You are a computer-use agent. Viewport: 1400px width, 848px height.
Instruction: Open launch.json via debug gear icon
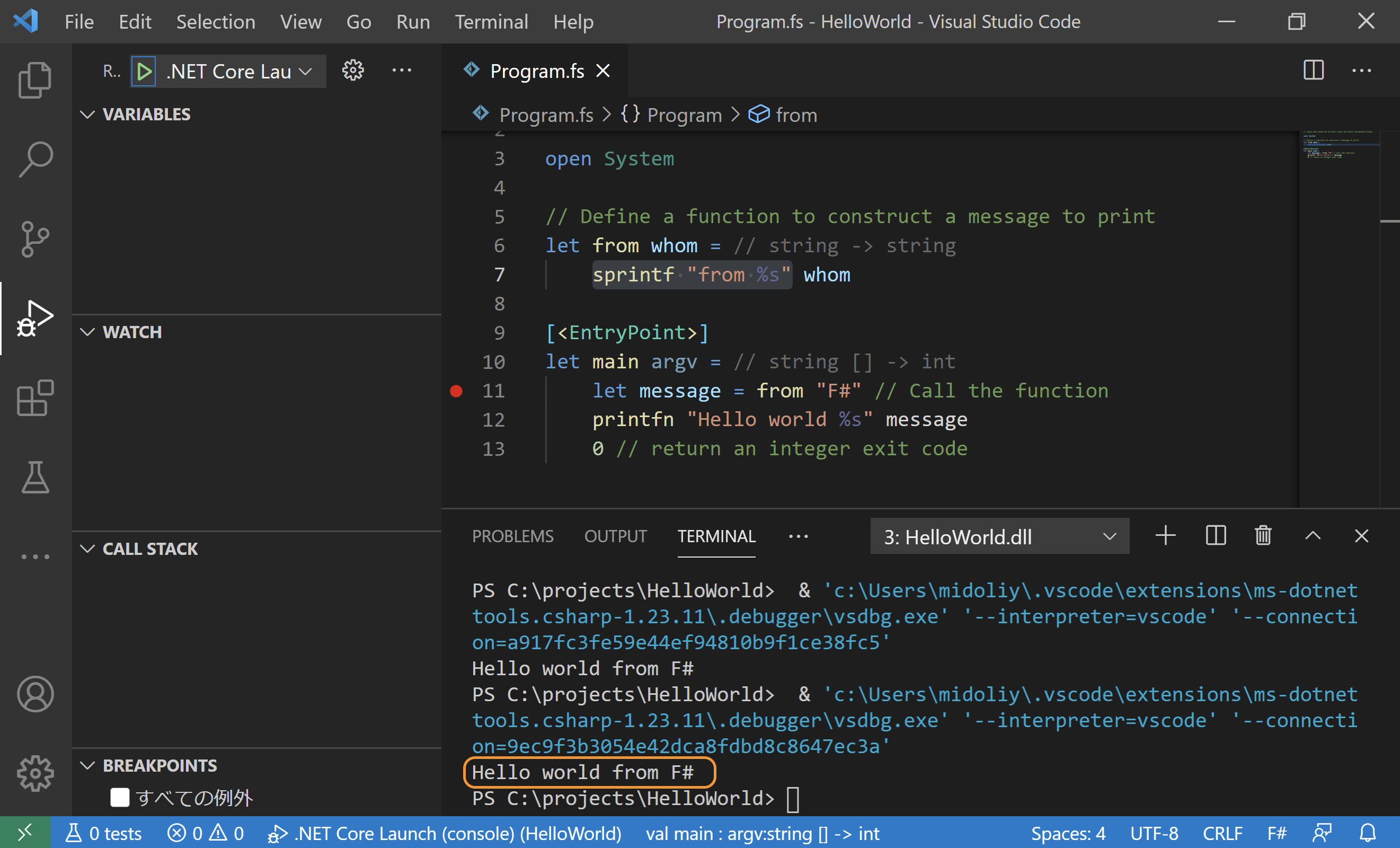[353, 70]
